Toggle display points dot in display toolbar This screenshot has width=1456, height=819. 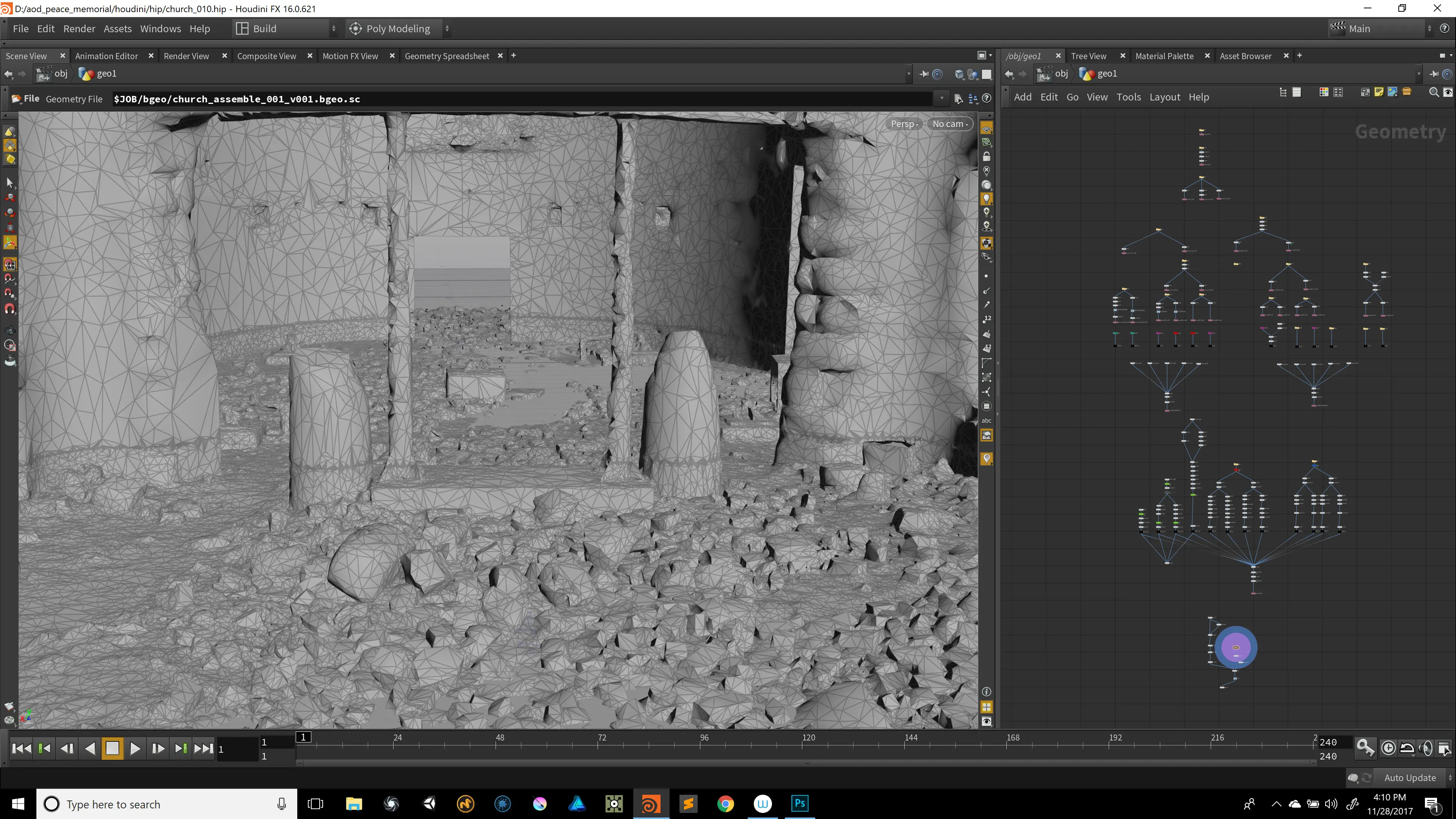[x=986, y=276]
